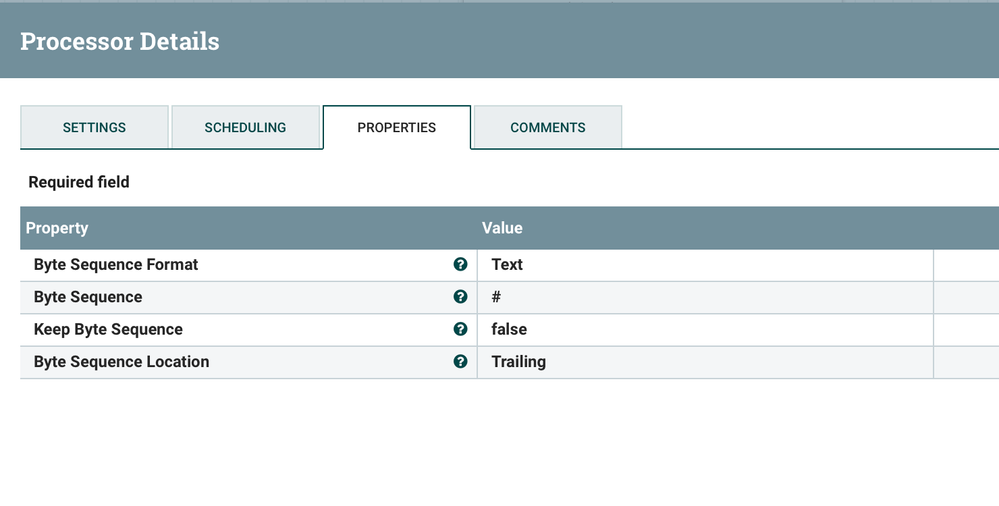Click help icon for Byte Sequence Location

click(460, 362)
